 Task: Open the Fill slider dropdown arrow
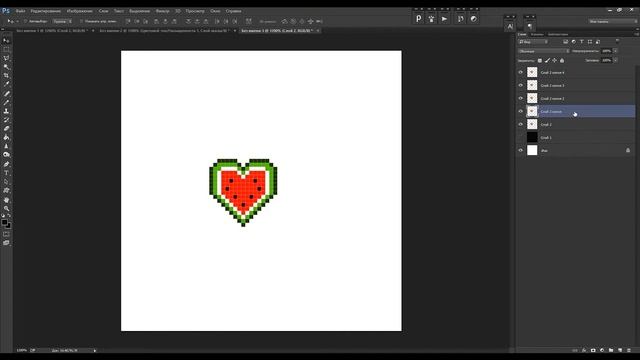click(x=616, y=60)
